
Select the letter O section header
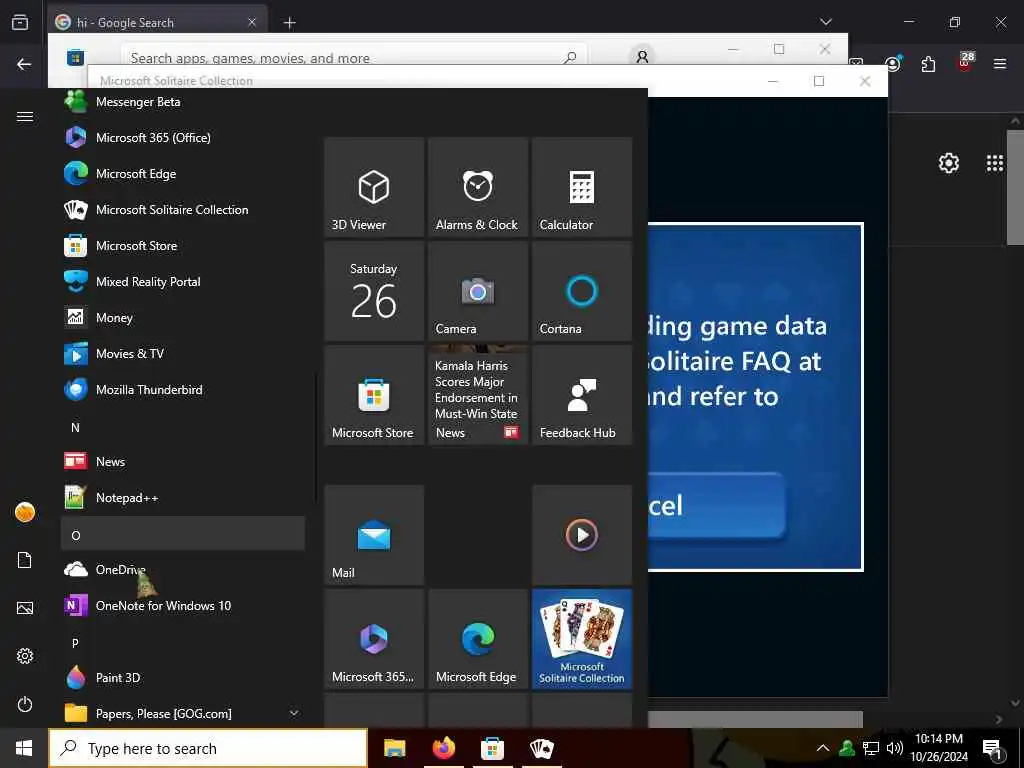pyautogui.click(x=183, y=534)
